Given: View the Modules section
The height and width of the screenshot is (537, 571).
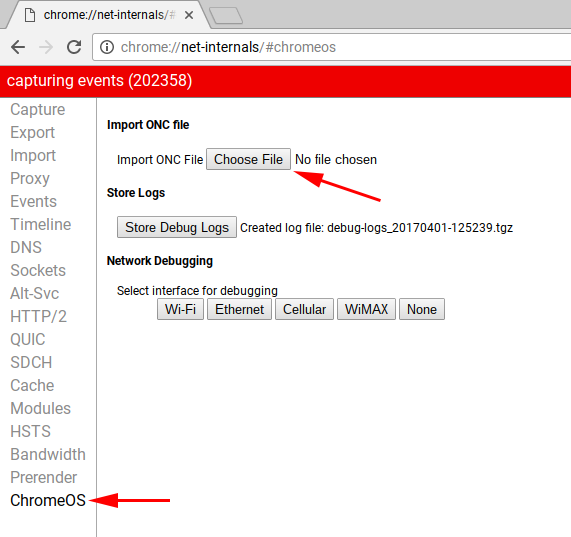Looking at the screenshot, I should point(40,408).
